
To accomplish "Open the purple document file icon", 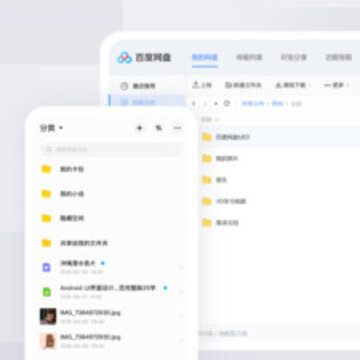I will click(x=47, y=267).
